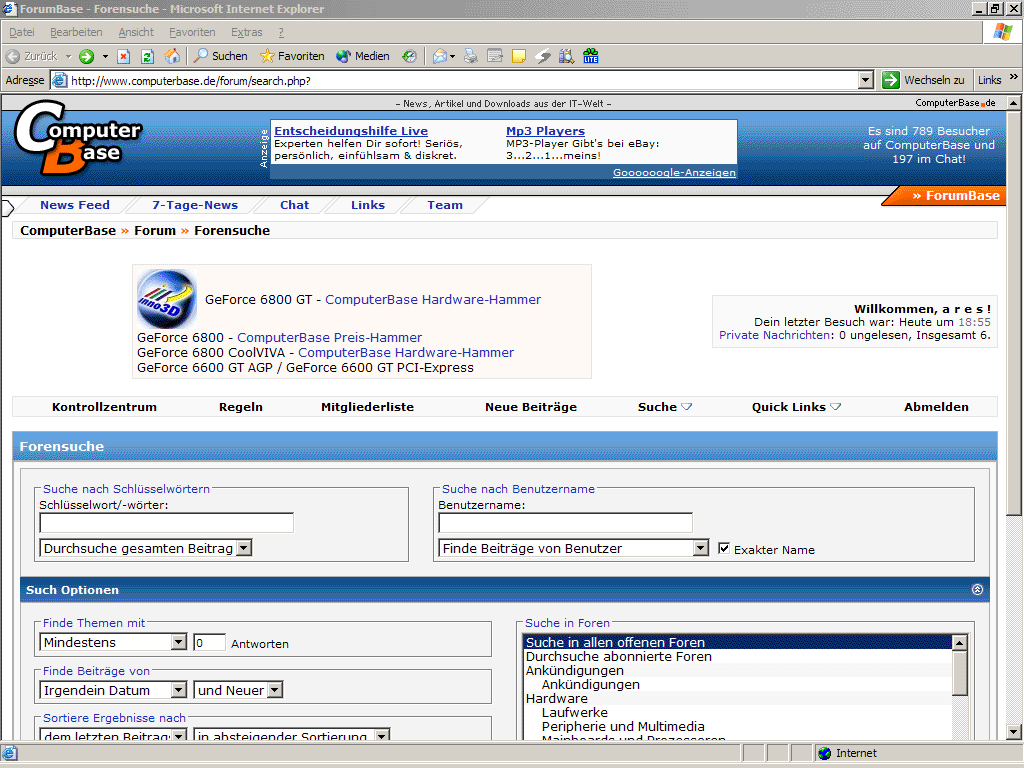The width and height of the screenshot is (1024, 768).
Task: Click the Mail envelope toolbar icon
Action: pos(440,56)
